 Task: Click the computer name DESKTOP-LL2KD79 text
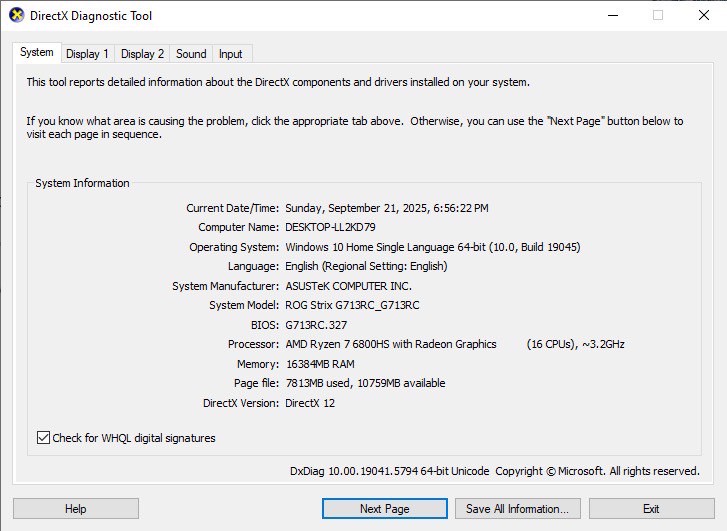pyautogui.click(x=330, y=227)
